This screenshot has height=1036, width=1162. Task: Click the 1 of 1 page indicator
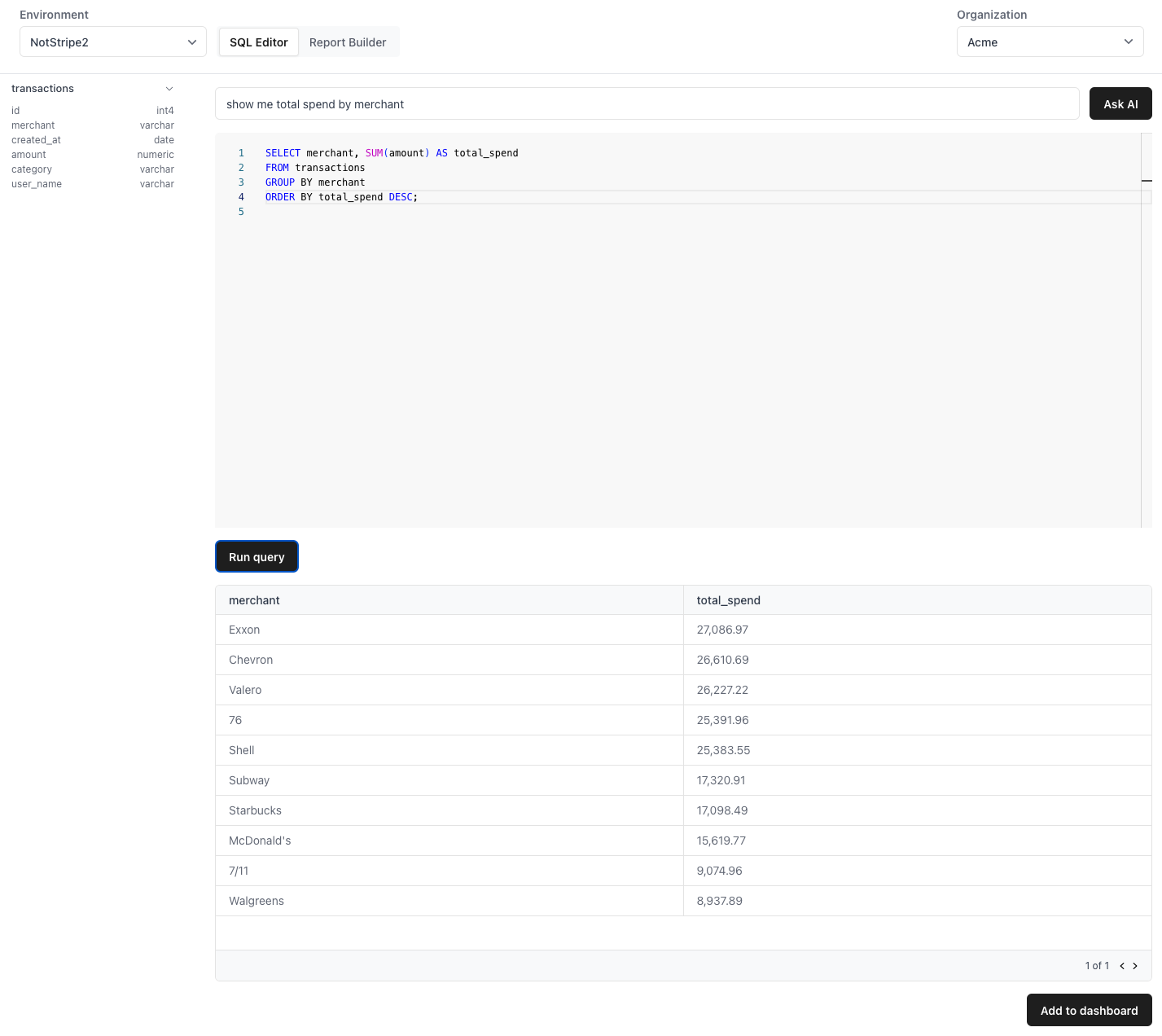click(x=1097, y=966)
